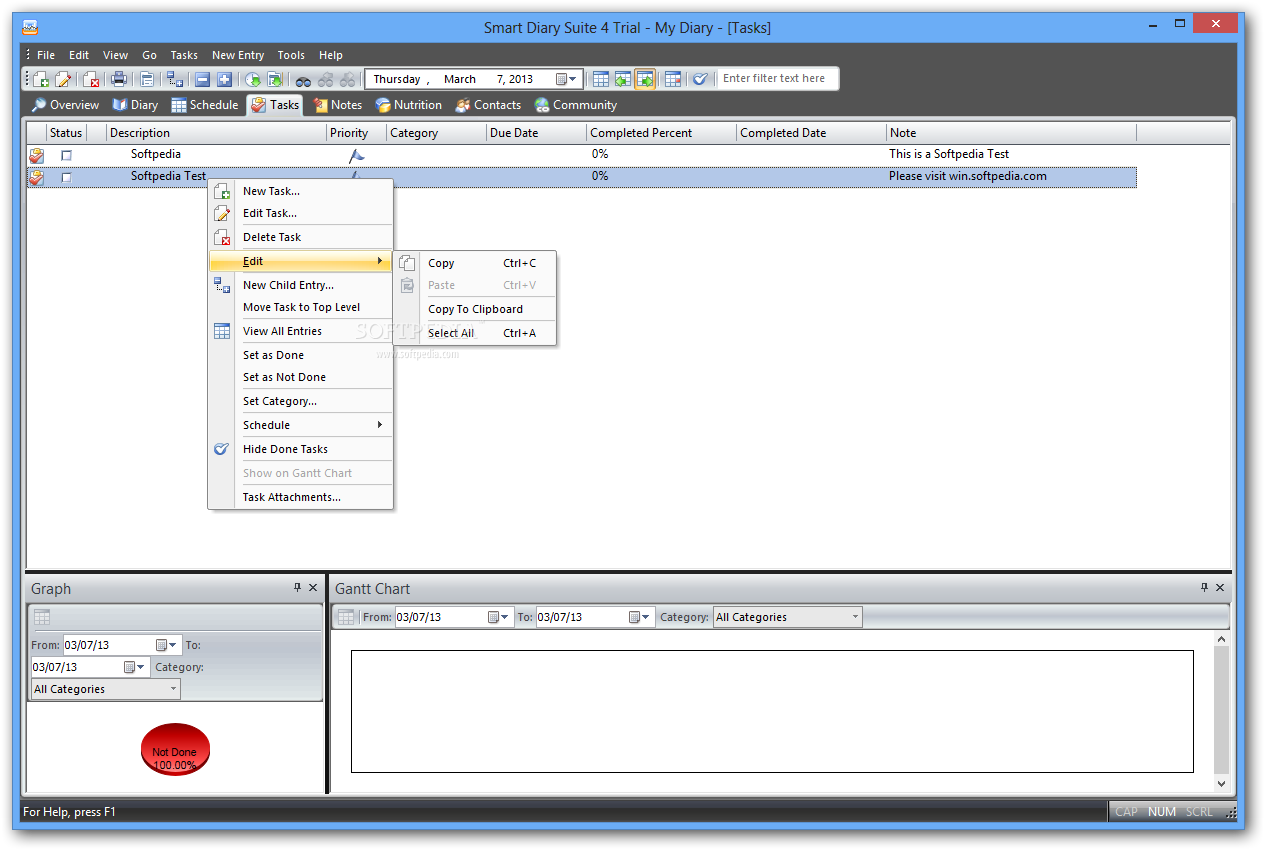The height and width of the screenshot is (850, 1265).
Task: Select Copy To Clipboard in the submenu
Action: tap(476, 309)
